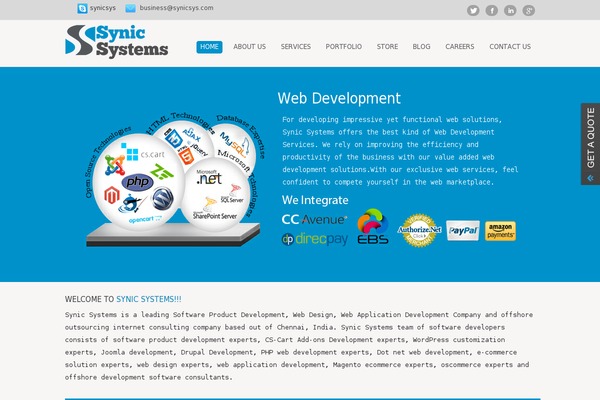Click the Zend Framework green logo

click(x=162, y=171)
